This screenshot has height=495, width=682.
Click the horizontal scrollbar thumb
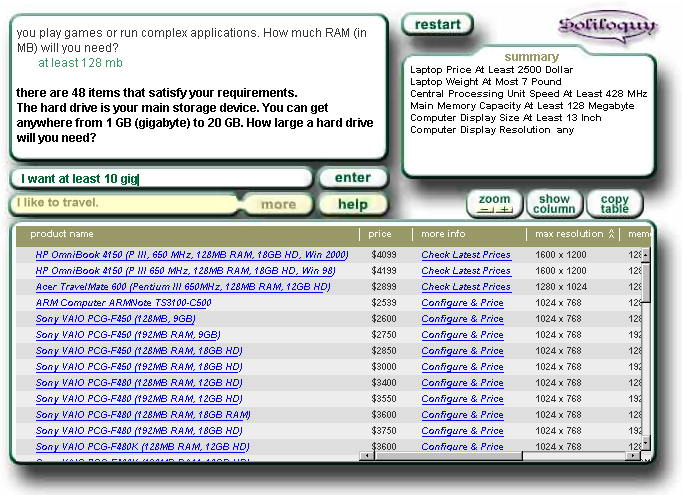pos(448,456)
